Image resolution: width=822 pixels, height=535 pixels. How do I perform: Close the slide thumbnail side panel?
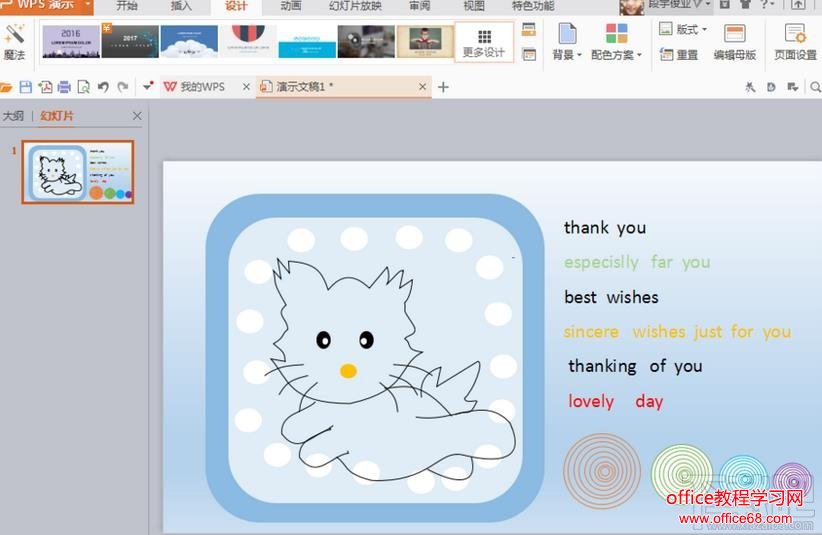[x=137, y=116]
